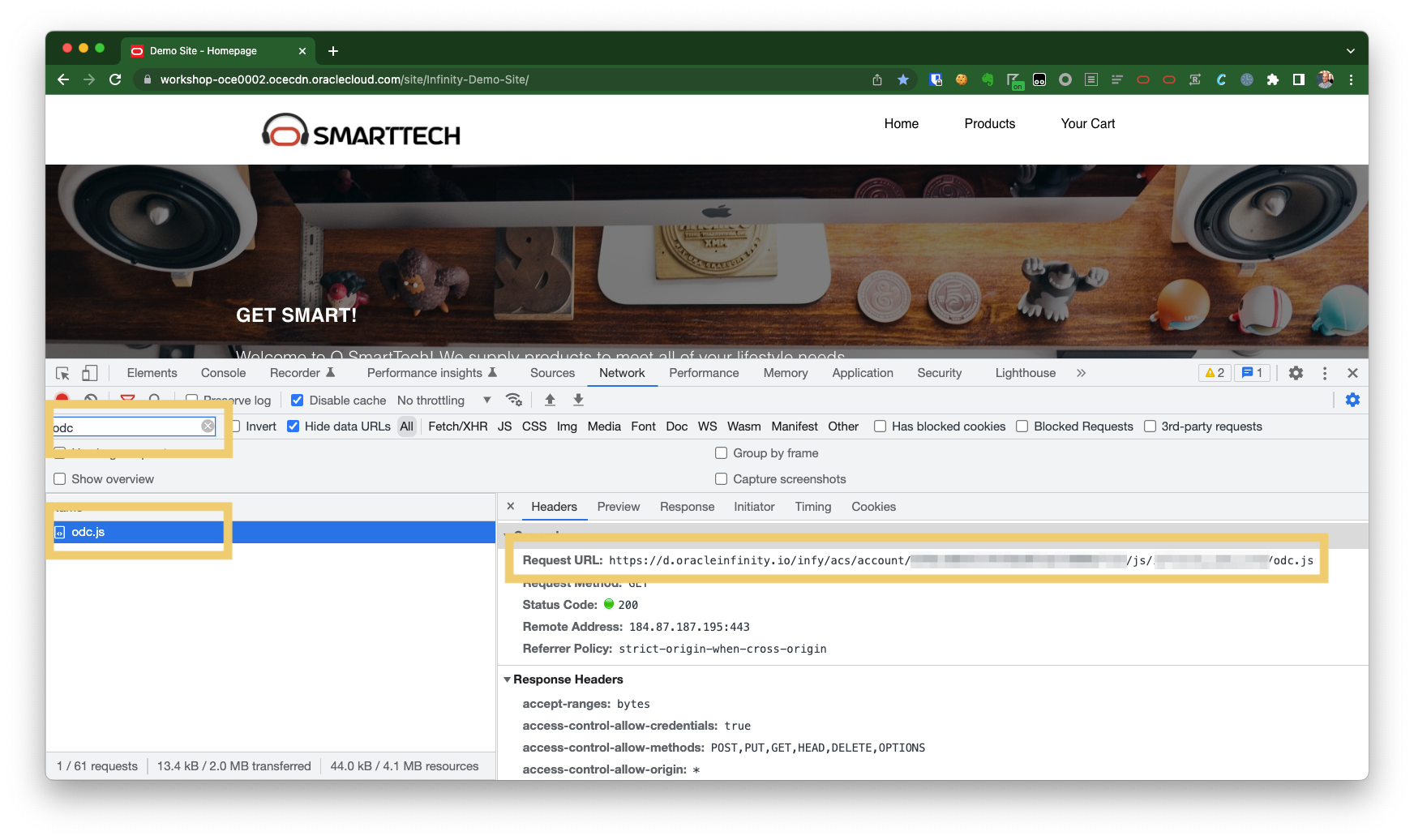Click the cookie extension icon
Screen dimensions: 1414x840
[962, 79]
